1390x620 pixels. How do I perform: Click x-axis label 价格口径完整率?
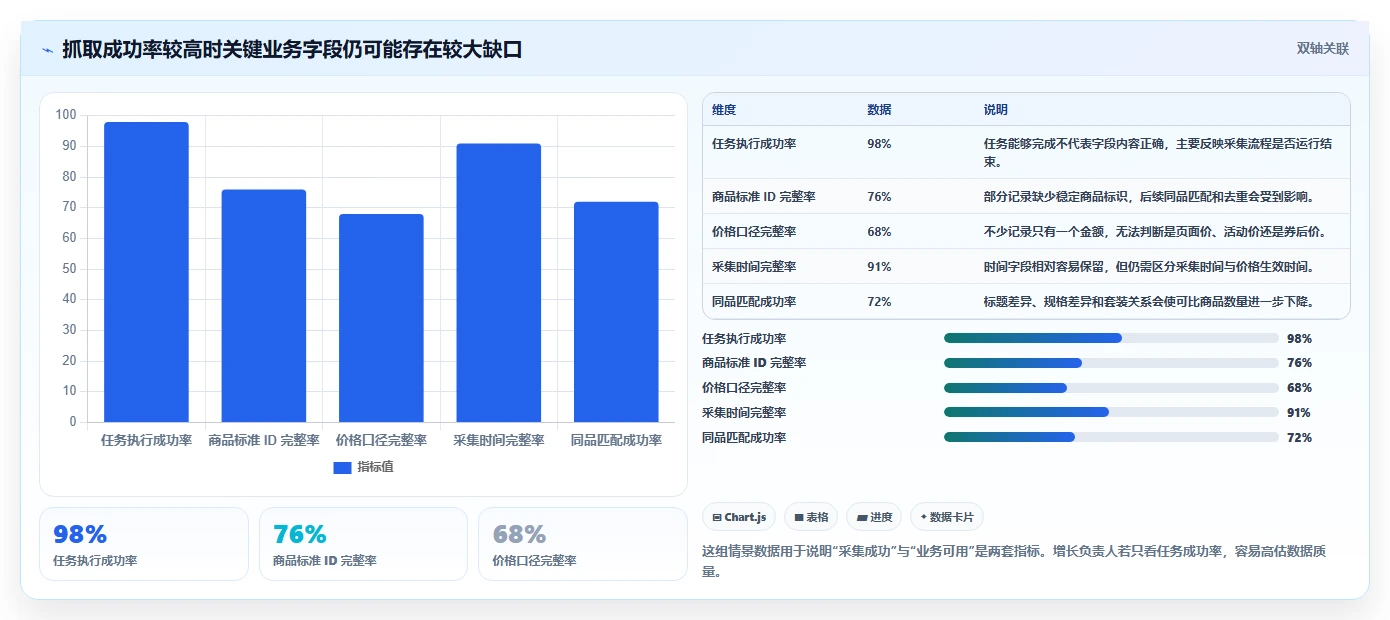(381, 440)
